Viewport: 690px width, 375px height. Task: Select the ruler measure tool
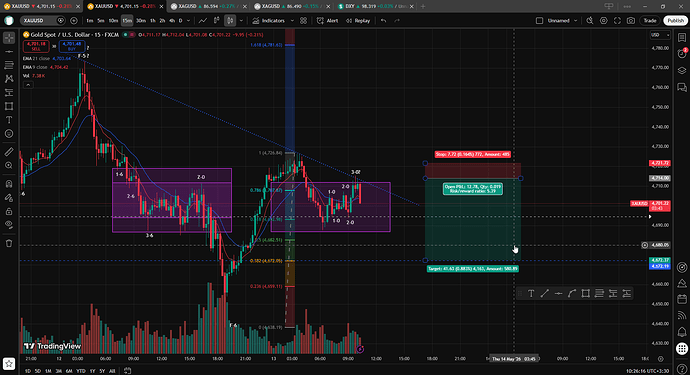(x=9, y=152)
